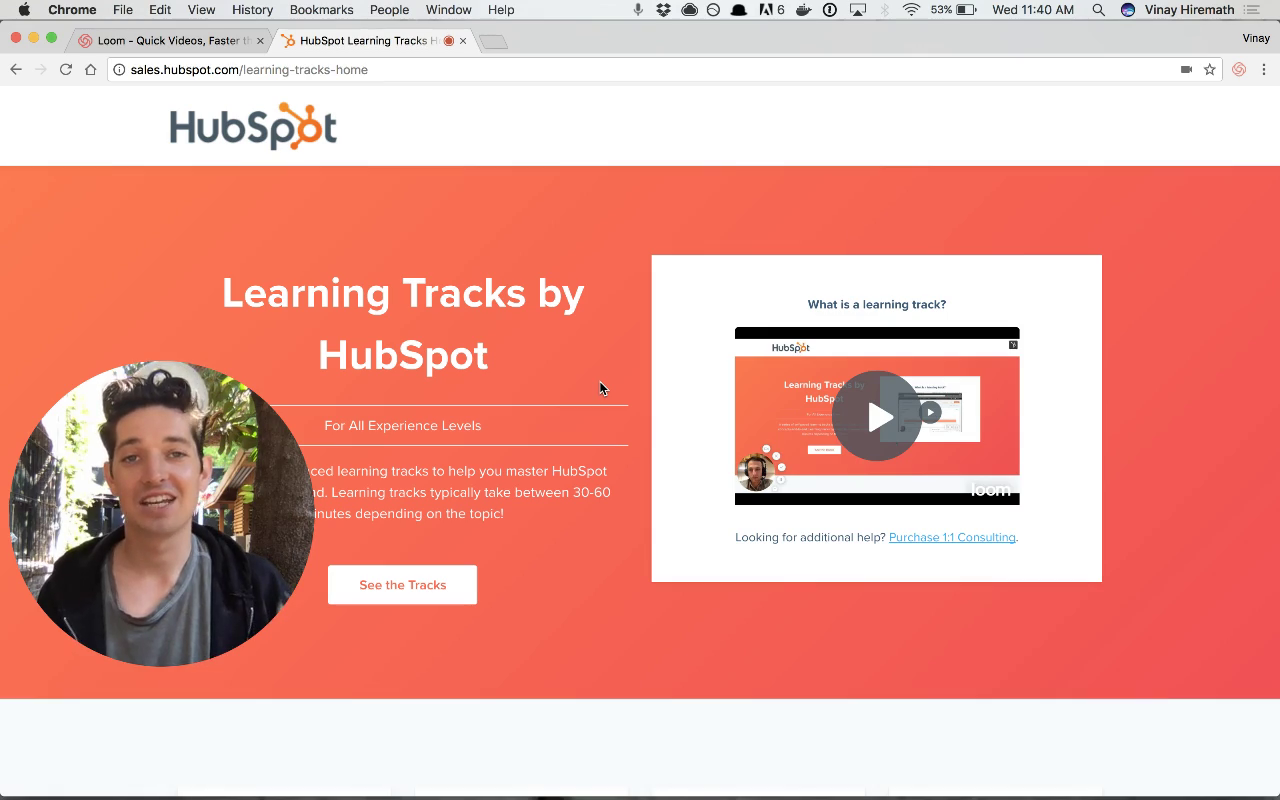Viewport: 1280px width, 800px height.
Task: Click the Loom watermark on the video
Action: [x=990, y=490]
